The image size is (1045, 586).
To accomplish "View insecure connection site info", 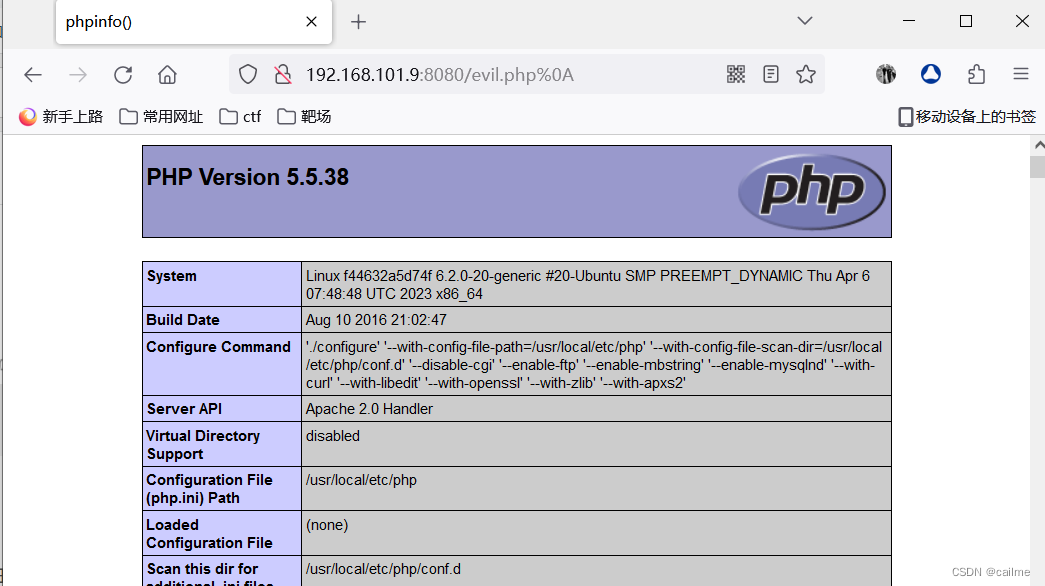I will 283,75.
